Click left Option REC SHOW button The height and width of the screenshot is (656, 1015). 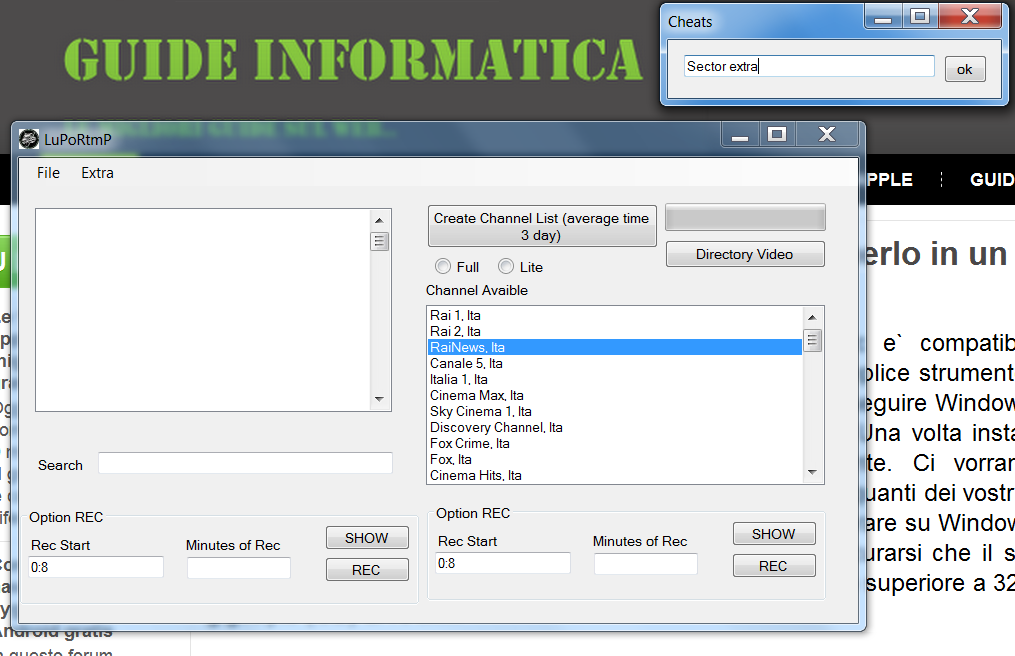[367, 537]
